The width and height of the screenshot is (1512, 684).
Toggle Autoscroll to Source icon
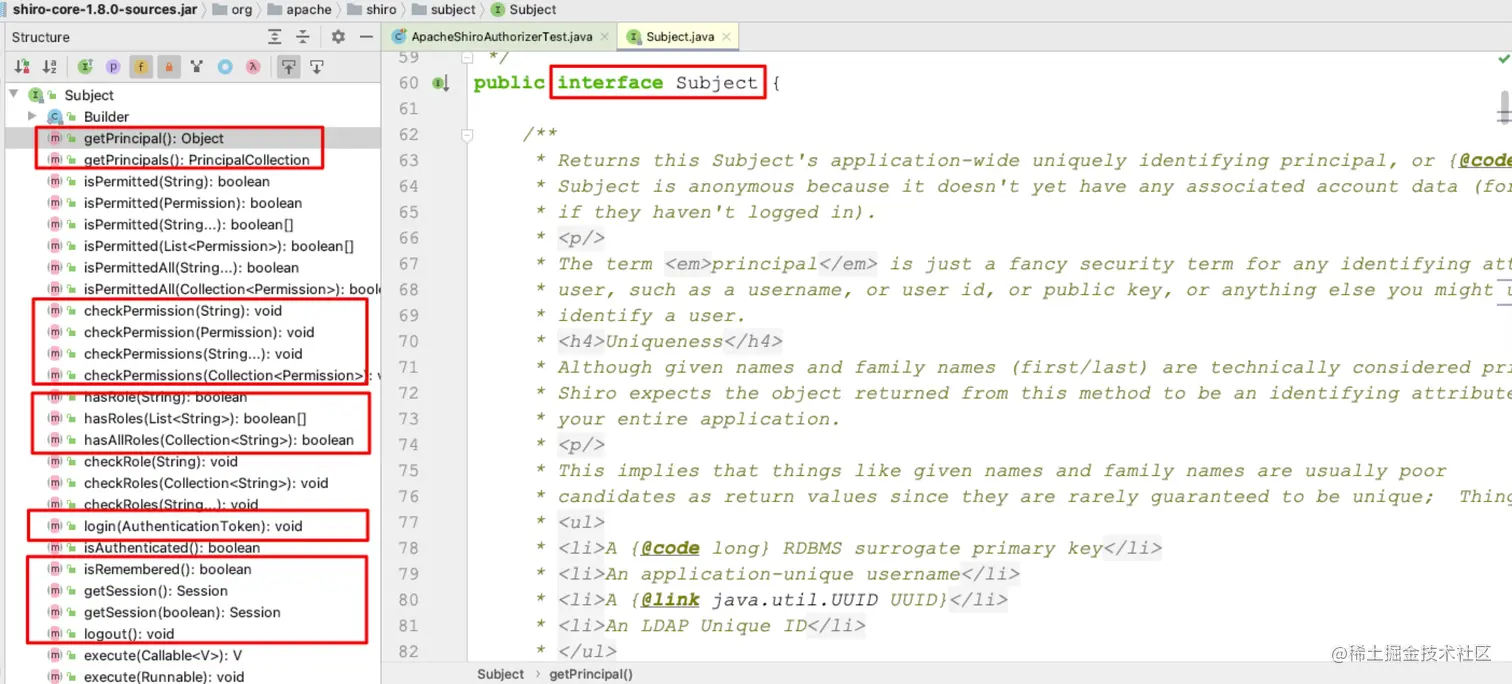(x=288, y=67)
